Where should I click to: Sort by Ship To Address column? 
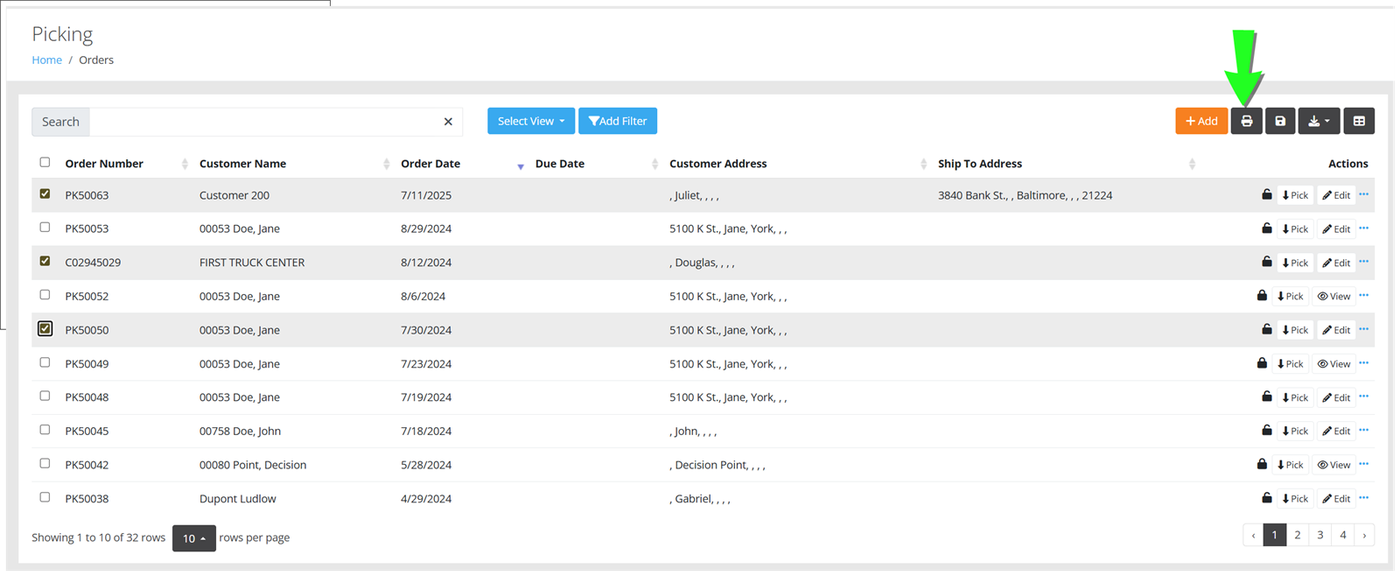(980, 164)
